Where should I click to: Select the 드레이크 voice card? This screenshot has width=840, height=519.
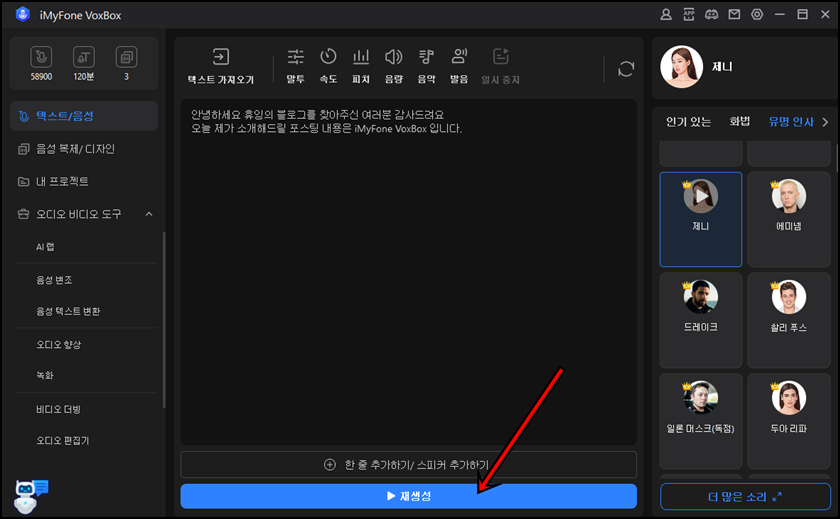coord(701,320)
